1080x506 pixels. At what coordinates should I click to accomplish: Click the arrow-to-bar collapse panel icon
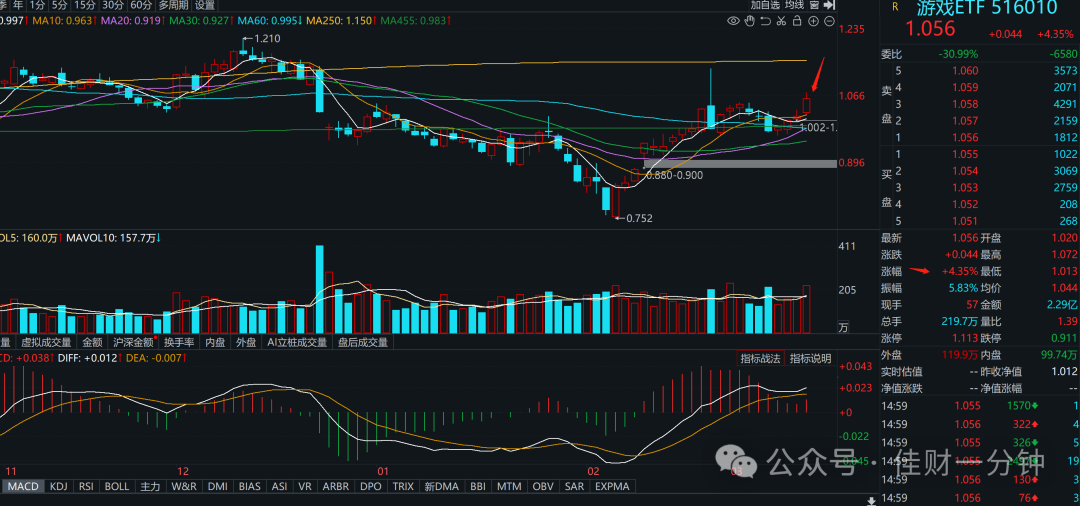tap(829, 5)
